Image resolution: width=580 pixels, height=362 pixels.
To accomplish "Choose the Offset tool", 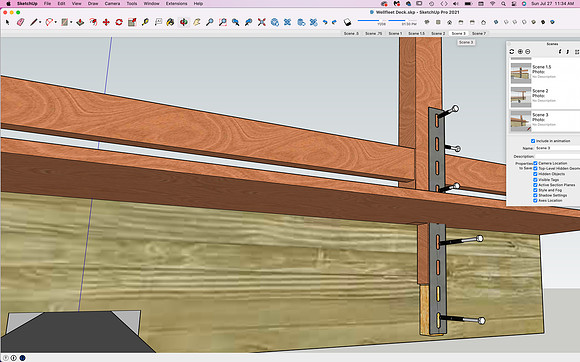I will click(x=93, y=23).
